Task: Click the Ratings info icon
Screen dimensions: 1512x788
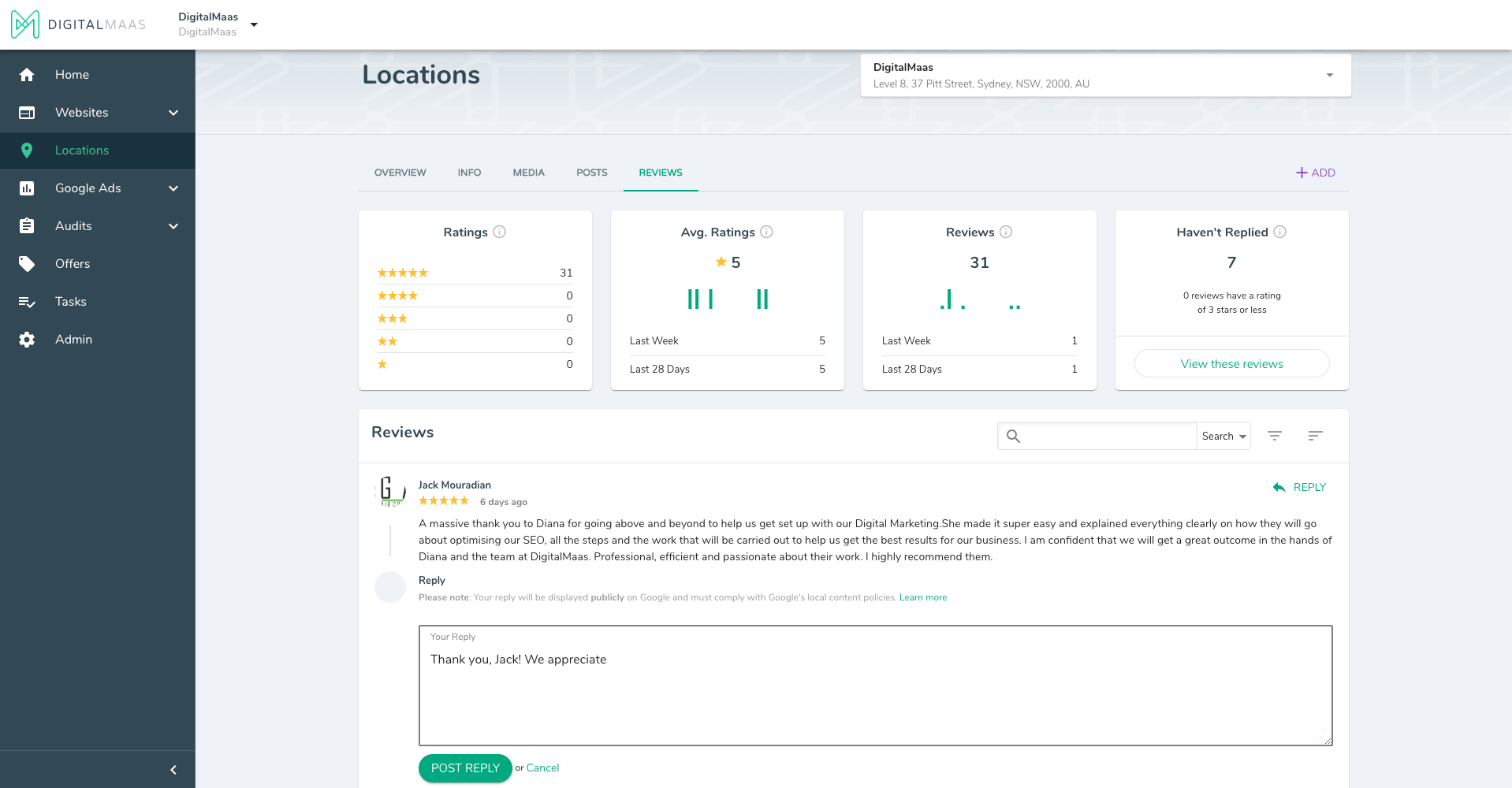Action: [x=500, y=232]
